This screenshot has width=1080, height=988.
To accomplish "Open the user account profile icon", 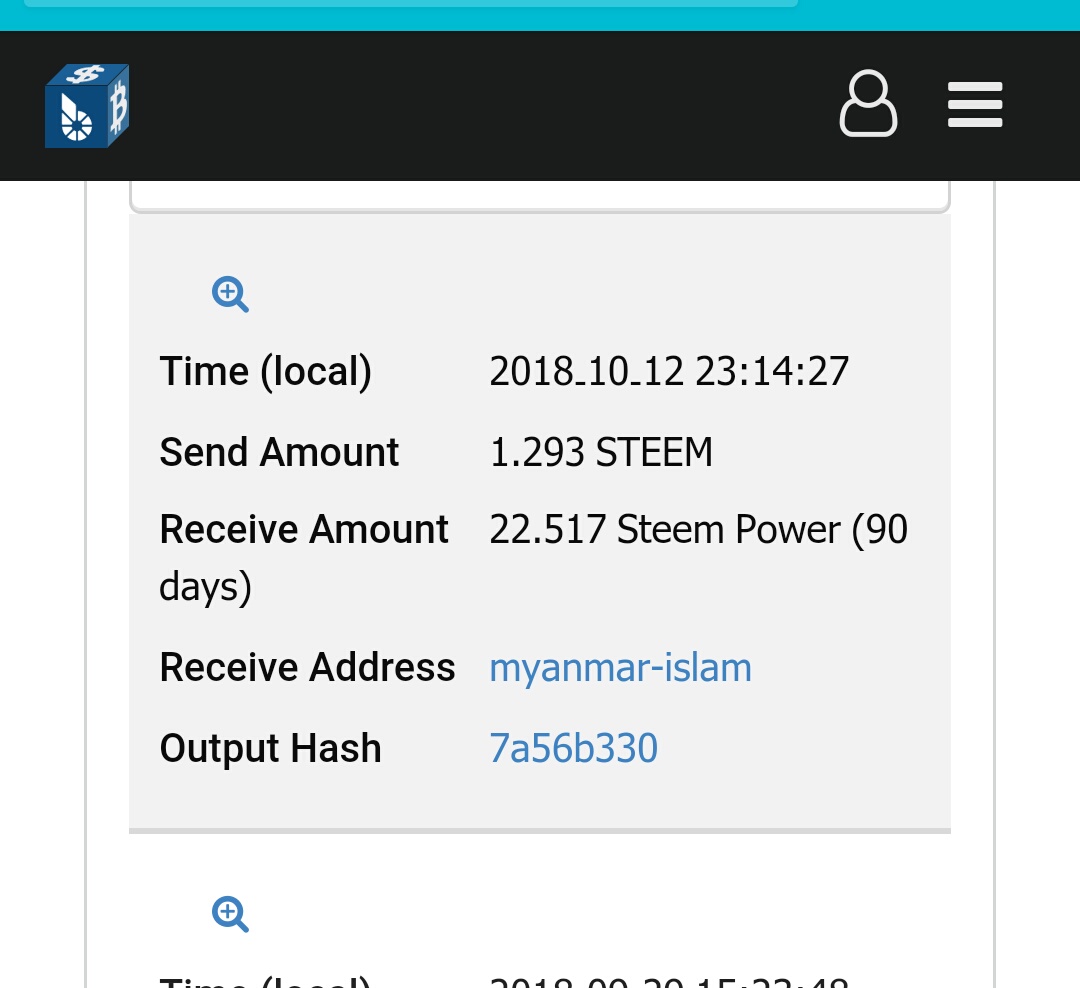I will point(868,103).
